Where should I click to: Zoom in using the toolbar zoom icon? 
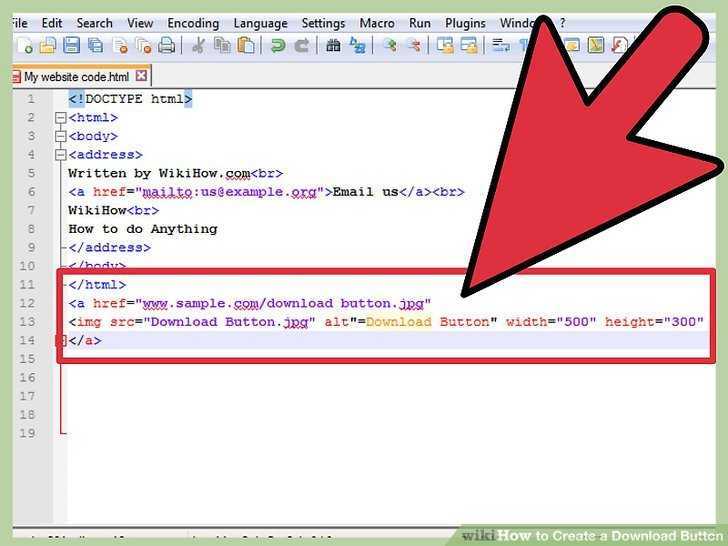390,46
